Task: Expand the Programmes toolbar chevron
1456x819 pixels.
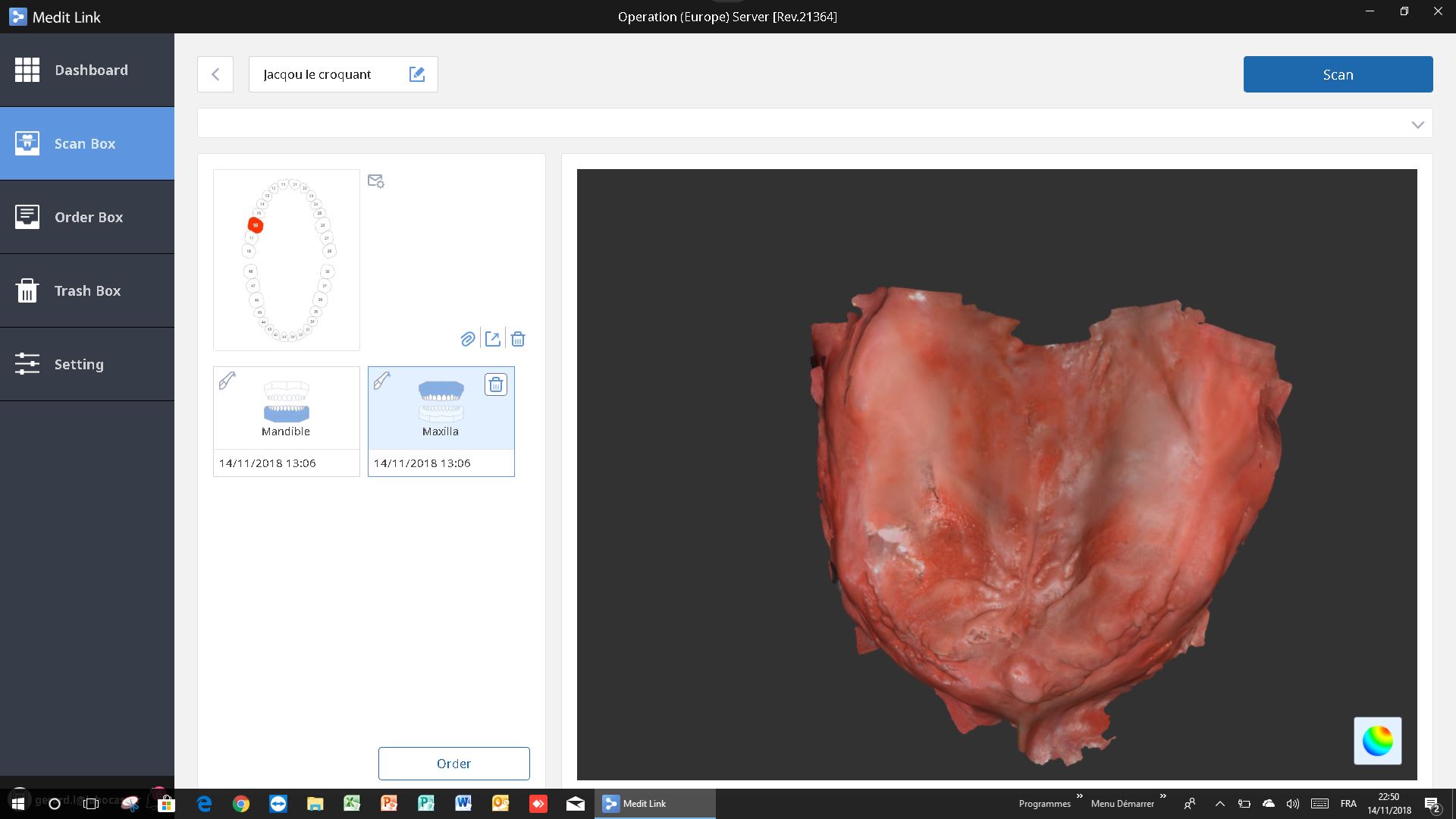Action: point(1079,797)
